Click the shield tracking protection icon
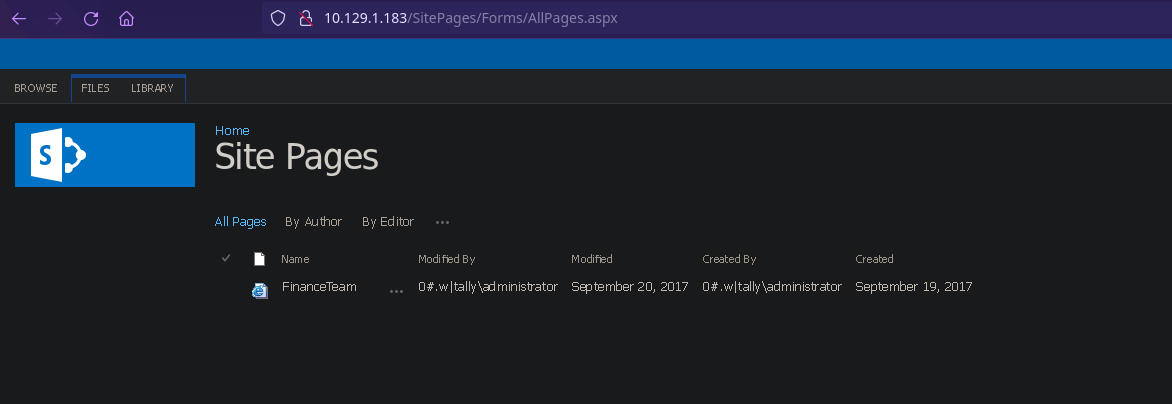Viewport: 1172px width, 404px height. pos(279,19)
